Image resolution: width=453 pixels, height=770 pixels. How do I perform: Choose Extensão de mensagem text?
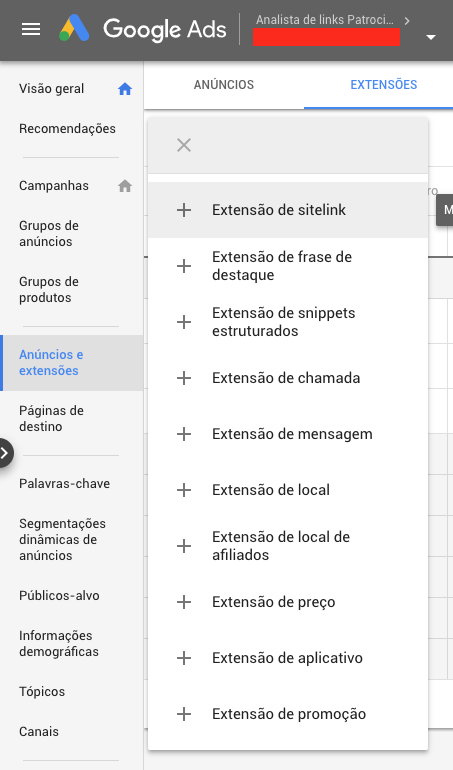292,434
